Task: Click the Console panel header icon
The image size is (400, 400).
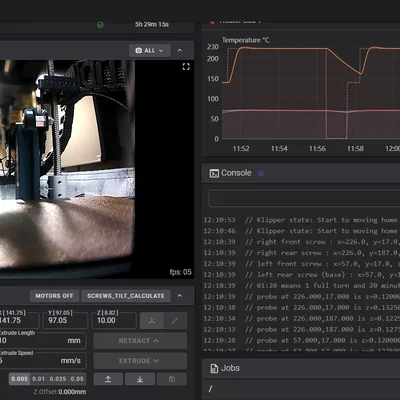Action: click(x=214, y=173)
